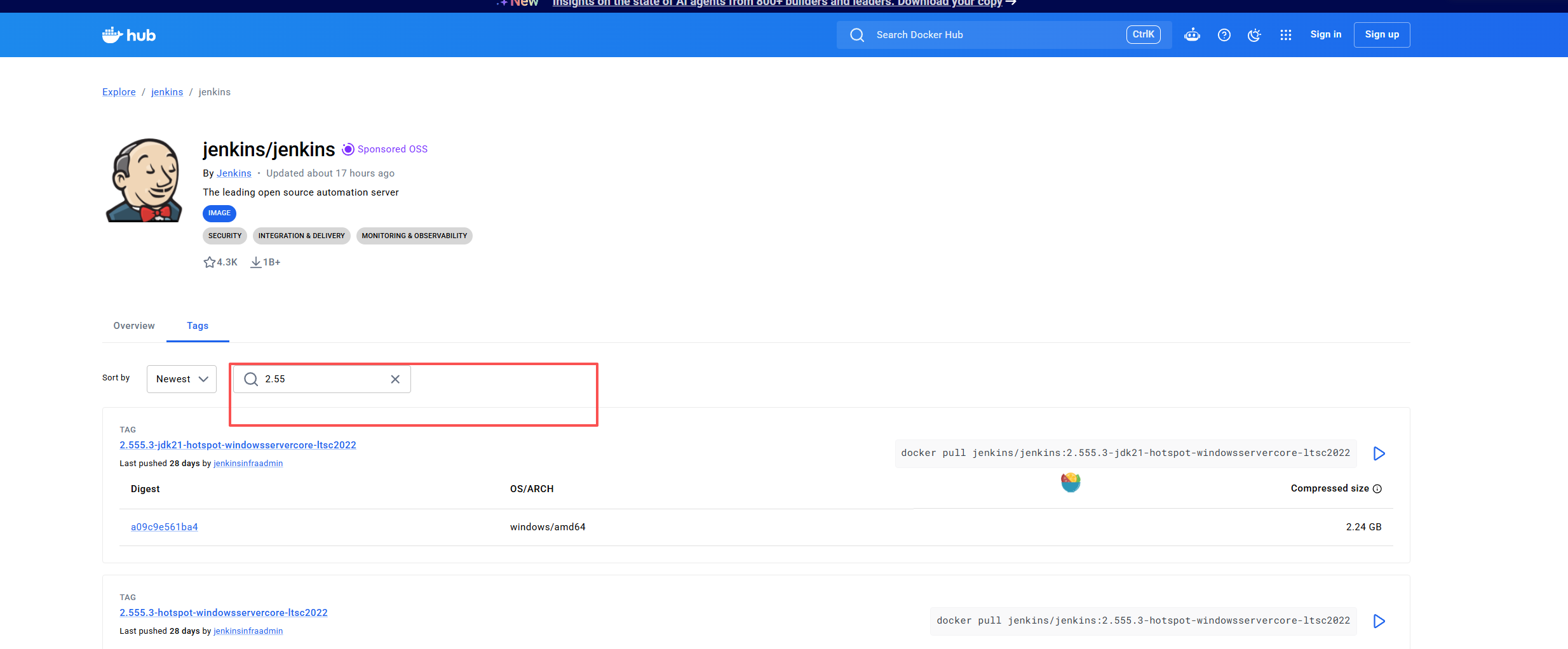Open the Sort by Newest dropdown

[x=182, y=379]
